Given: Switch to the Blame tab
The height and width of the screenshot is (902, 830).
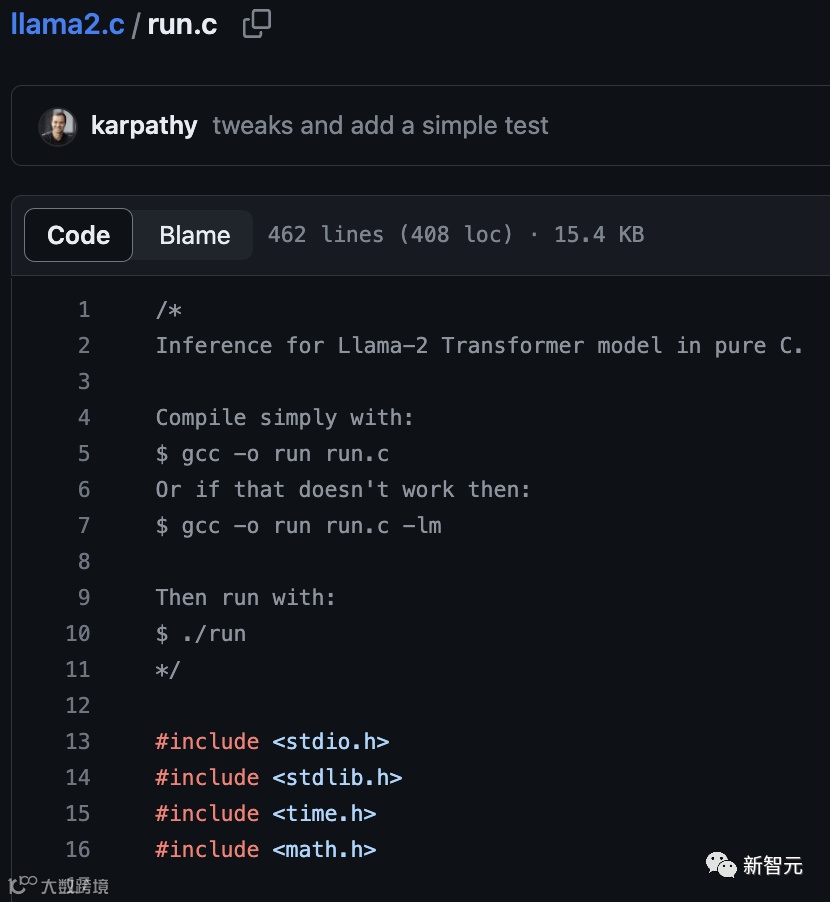Looking at the screenshot, I should tap(194, 235).
